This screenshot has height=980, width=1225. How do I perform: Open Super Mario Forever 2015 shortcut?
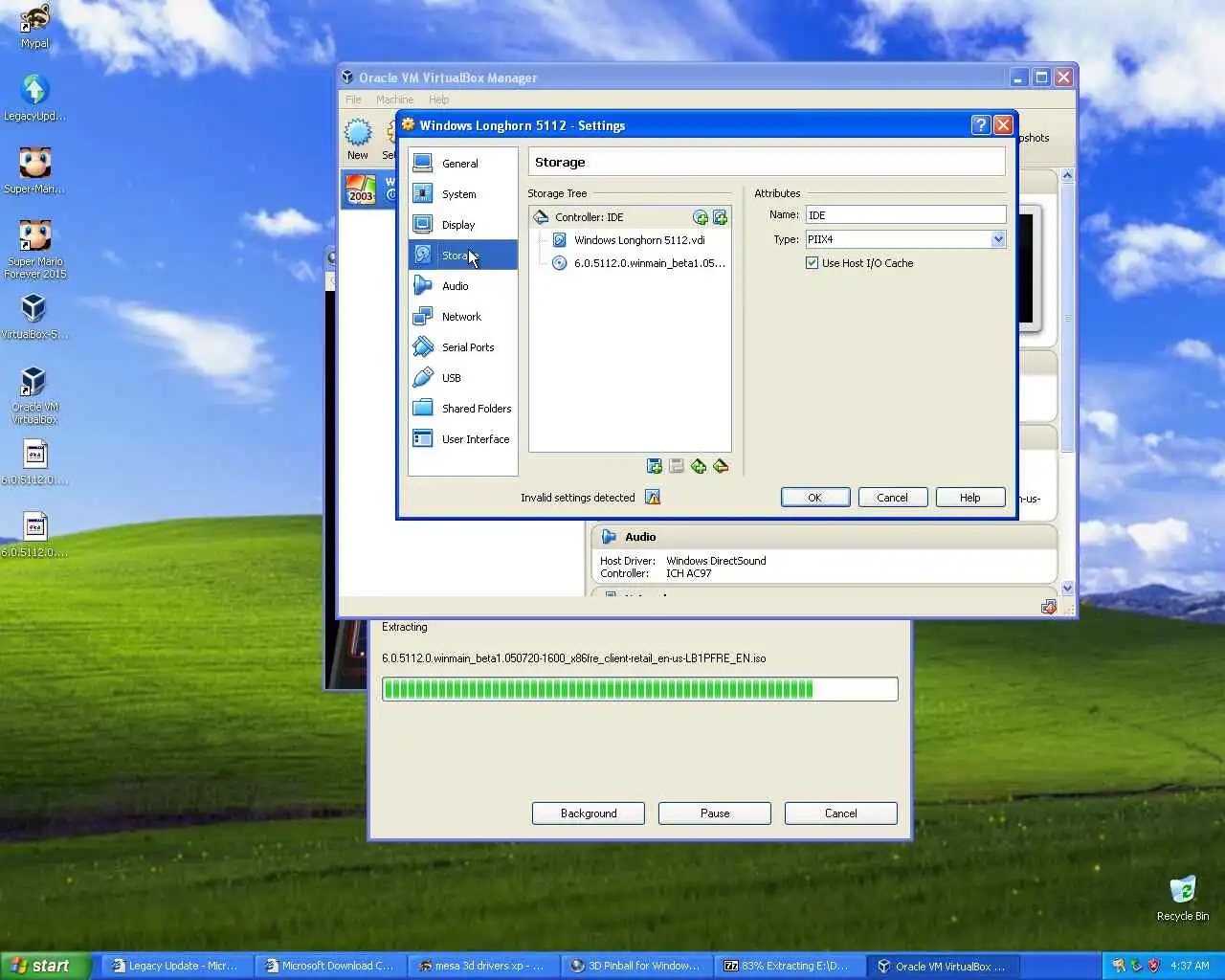coord(34,250)
